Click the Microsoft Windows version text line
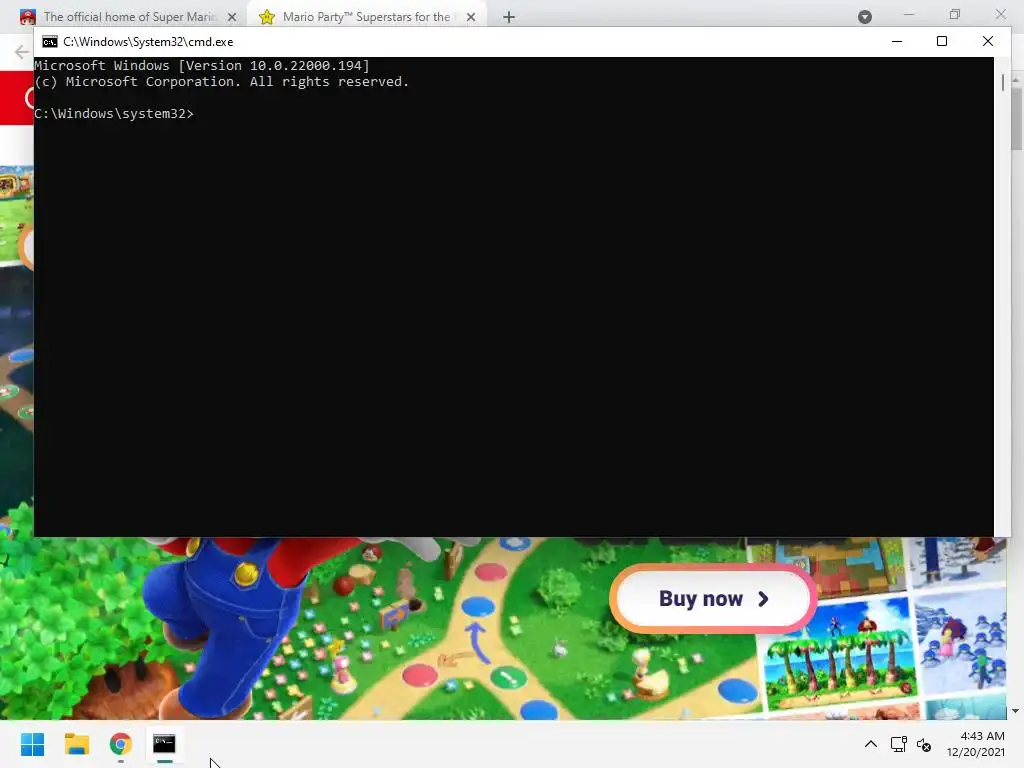The height and width of the screenshot is (768, 1024). 202,65
